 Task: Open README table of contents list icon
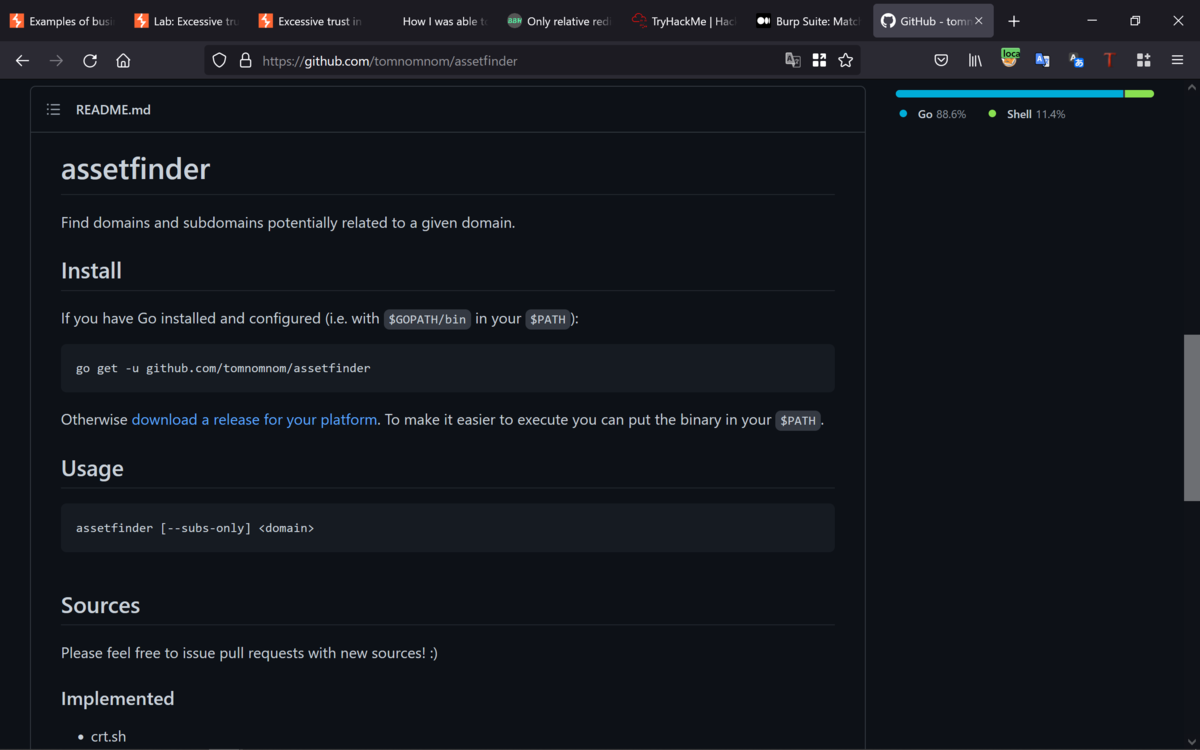tap(53, 109)
